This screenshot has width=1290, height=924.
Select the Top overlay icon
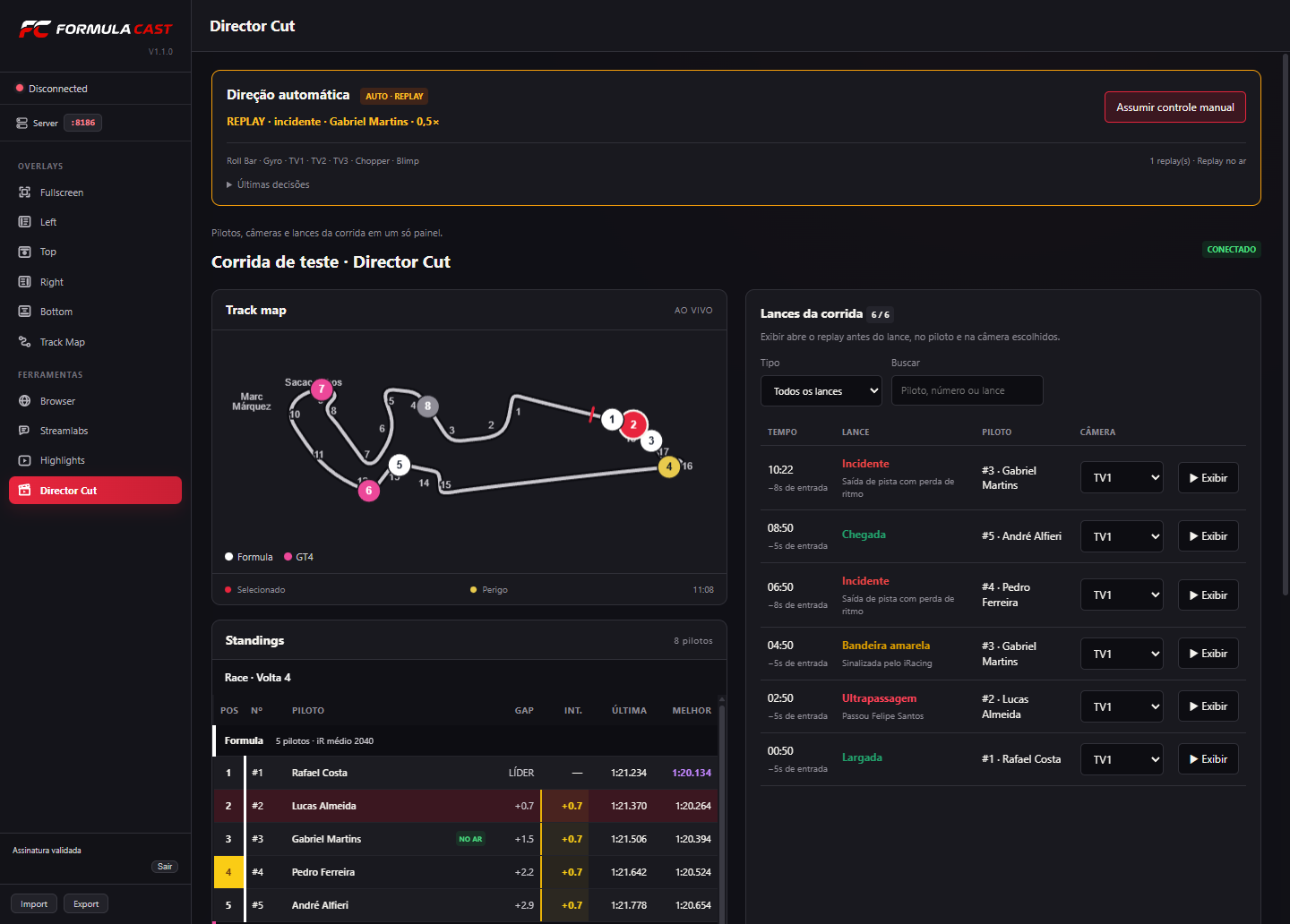[24, 252]
